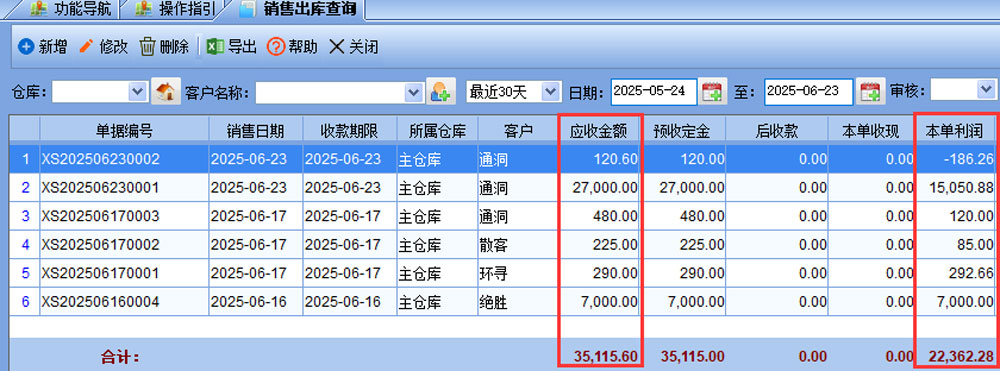This screenshot has height=371, width=1000.
Task: Open start date calendar picker icon
Action: coord(711,92)
